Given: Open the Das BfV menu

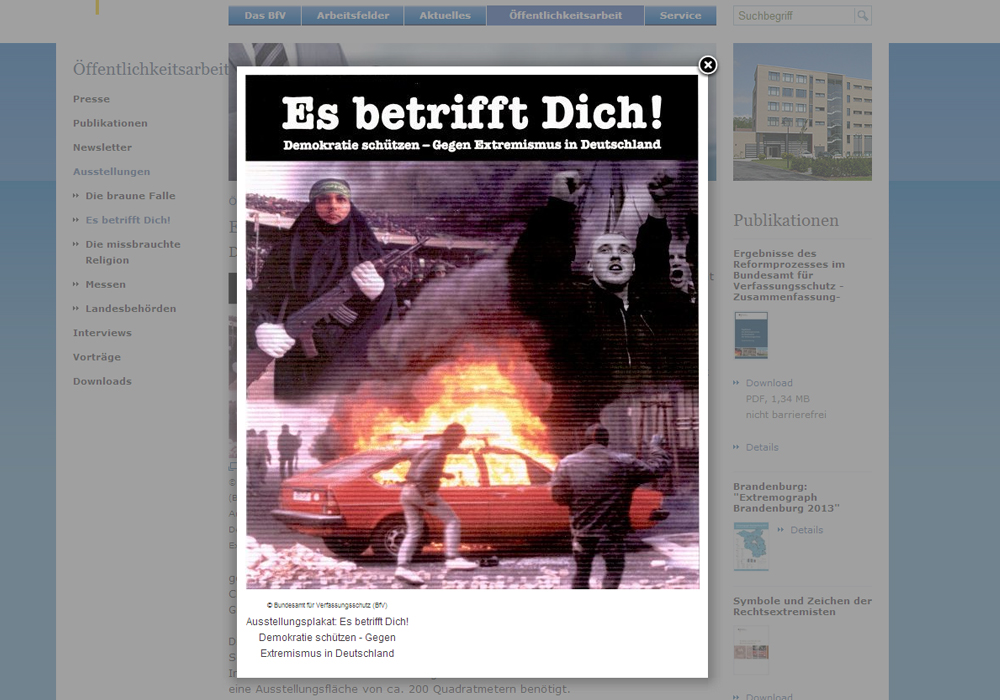Looking at the screenshot, I should point(266,16).
